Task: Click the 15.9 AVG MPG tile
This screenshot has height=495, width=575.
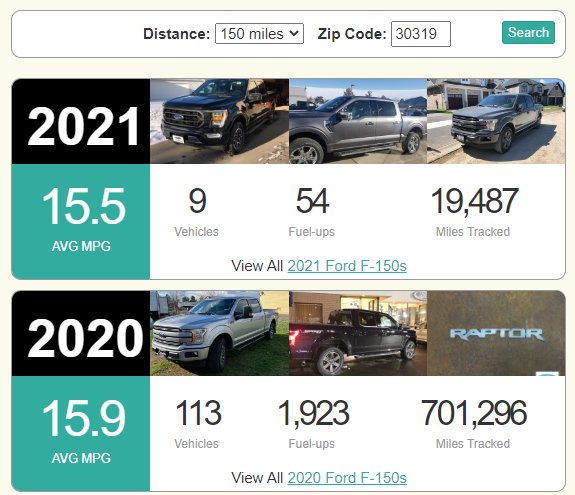Action: [x=81, y=433]
